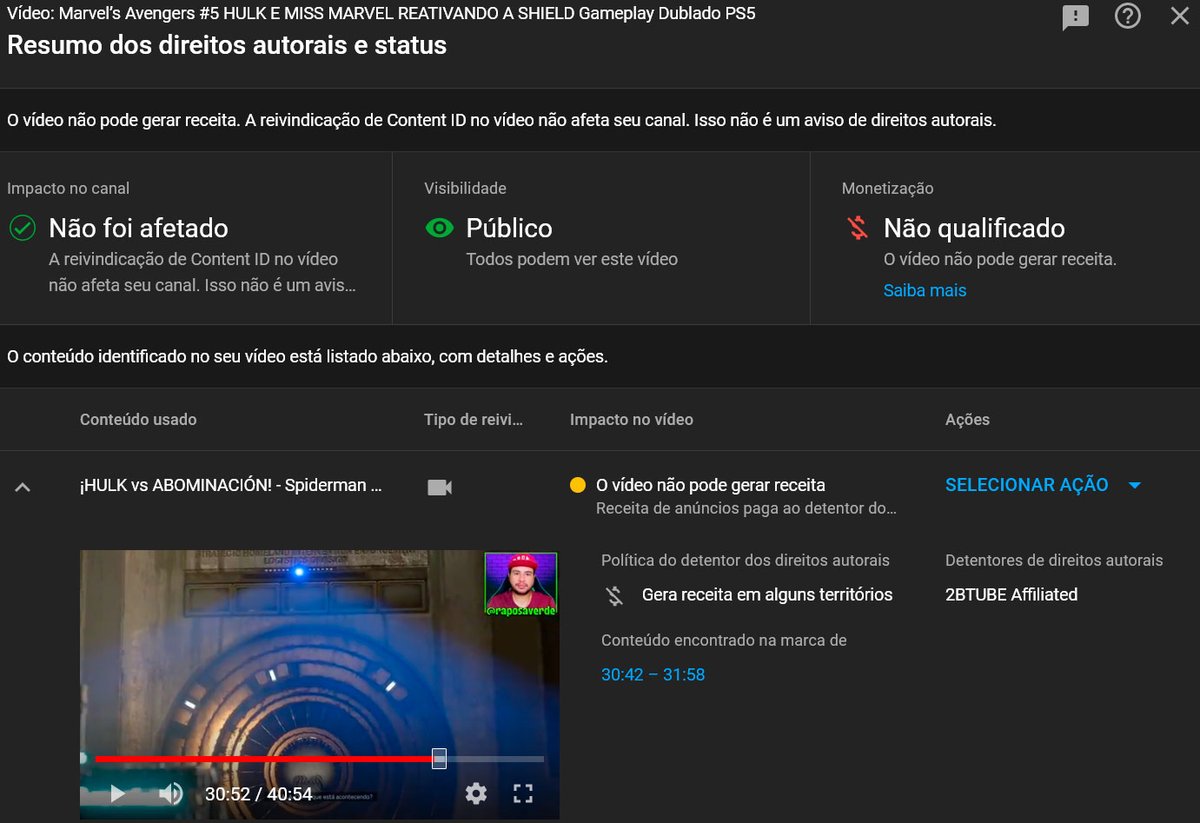
Task: Open video player settings gear
Action: (x=476, y=794)
